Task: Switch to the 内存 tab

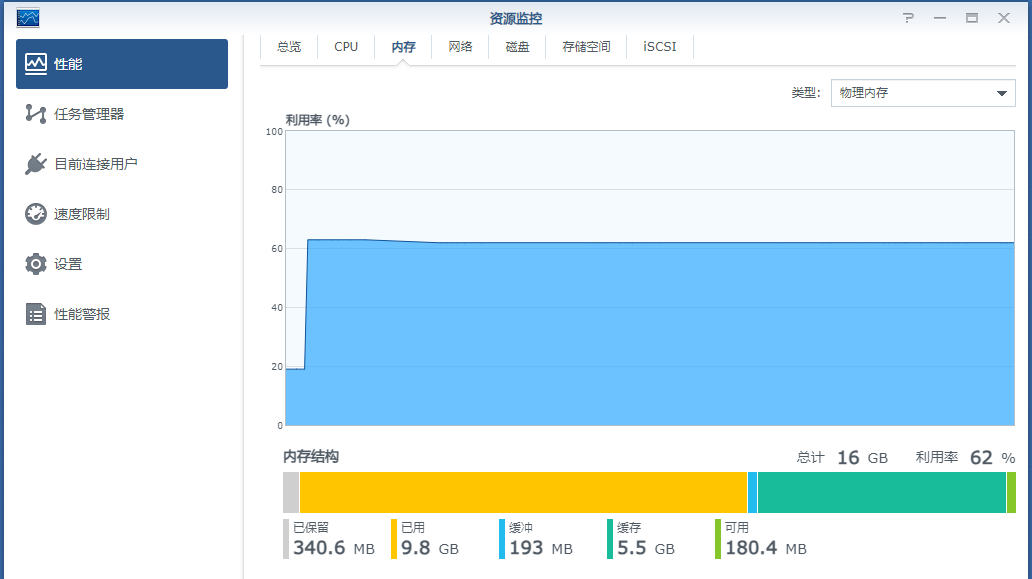Action: [x=403, y=47]
